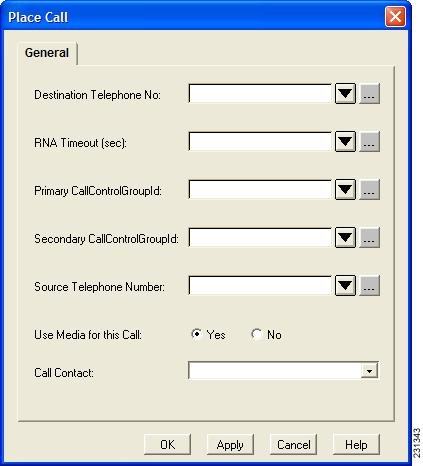The width and height of the screenshot is (423, 466).
Task: Select No for Use Media for this Call
Action: pos(257,334)
